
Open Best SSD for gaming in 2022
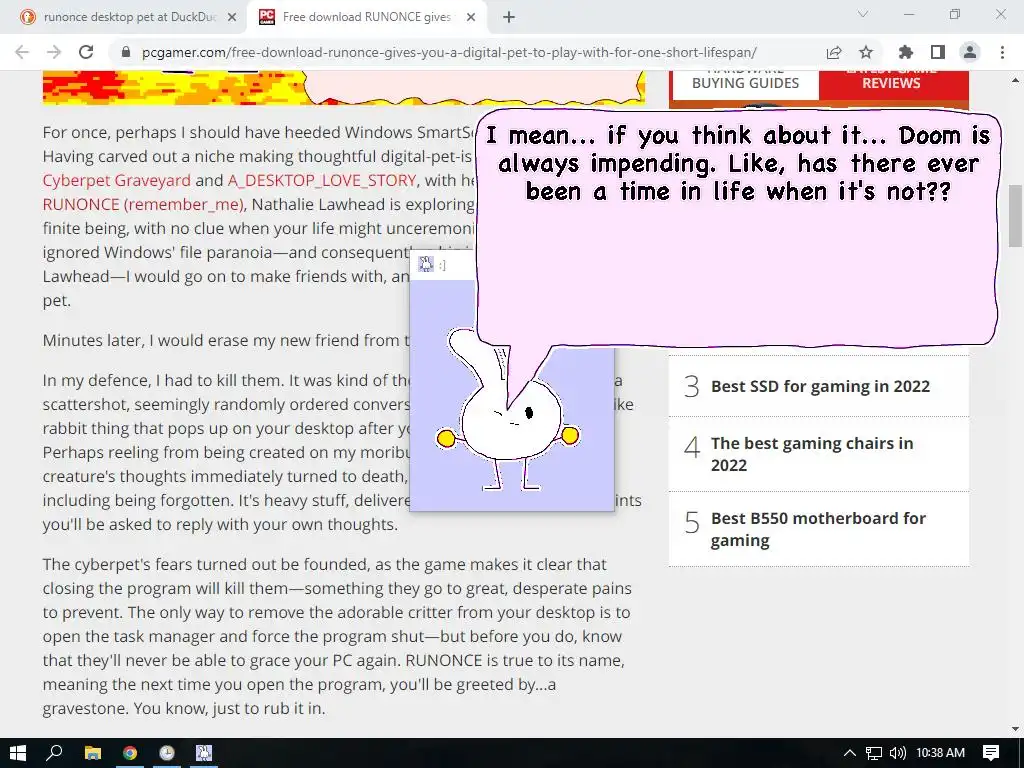coord(820,387)
